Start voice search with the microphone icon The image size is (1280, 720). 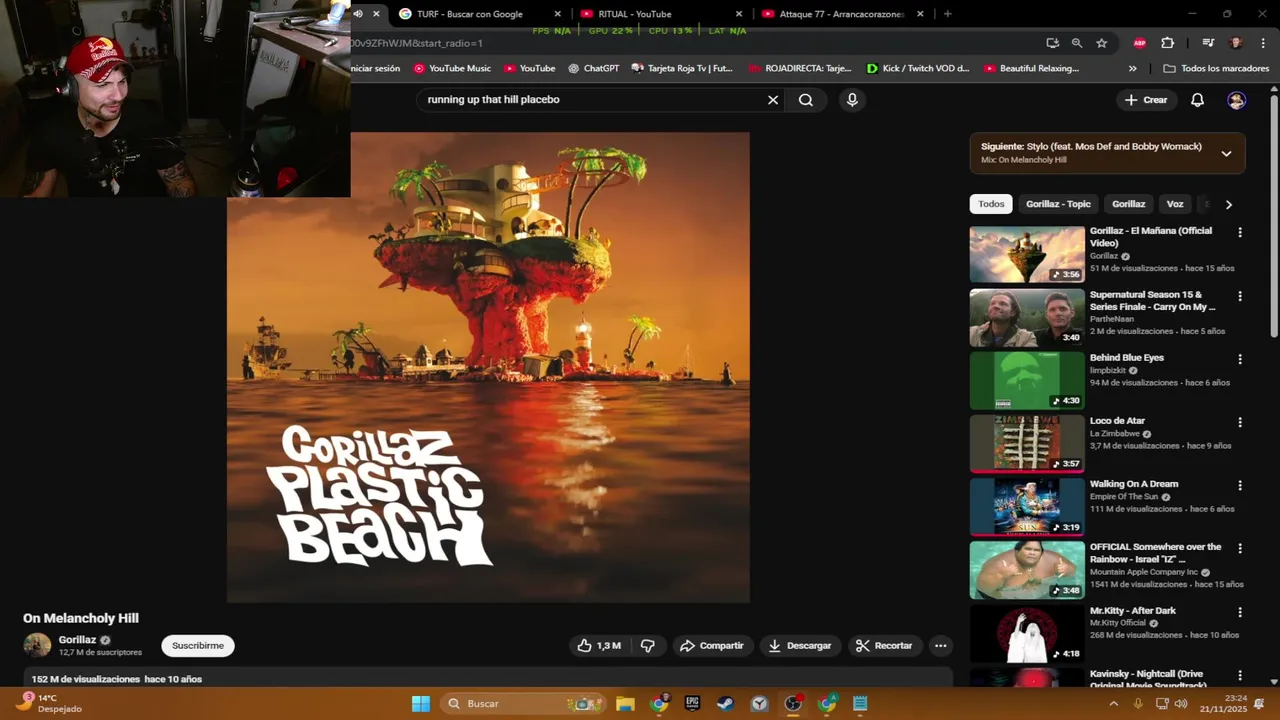(852, 100)
